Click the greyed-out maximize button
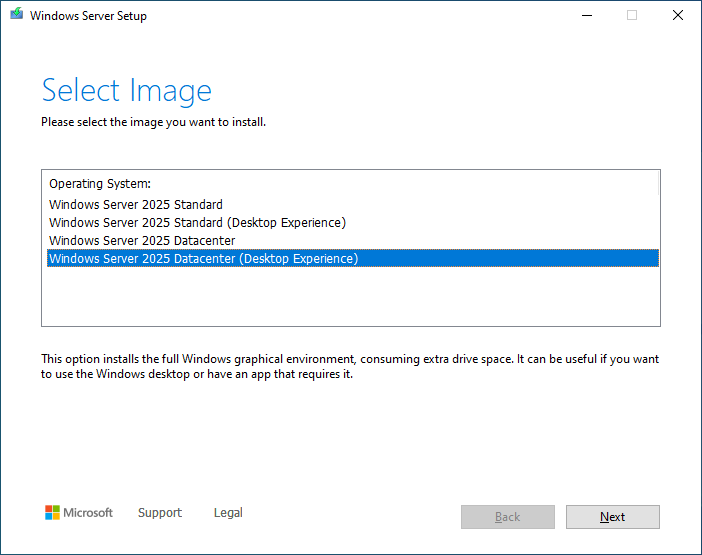Viewport: 702px width, 555px height. tap(632, 15)
